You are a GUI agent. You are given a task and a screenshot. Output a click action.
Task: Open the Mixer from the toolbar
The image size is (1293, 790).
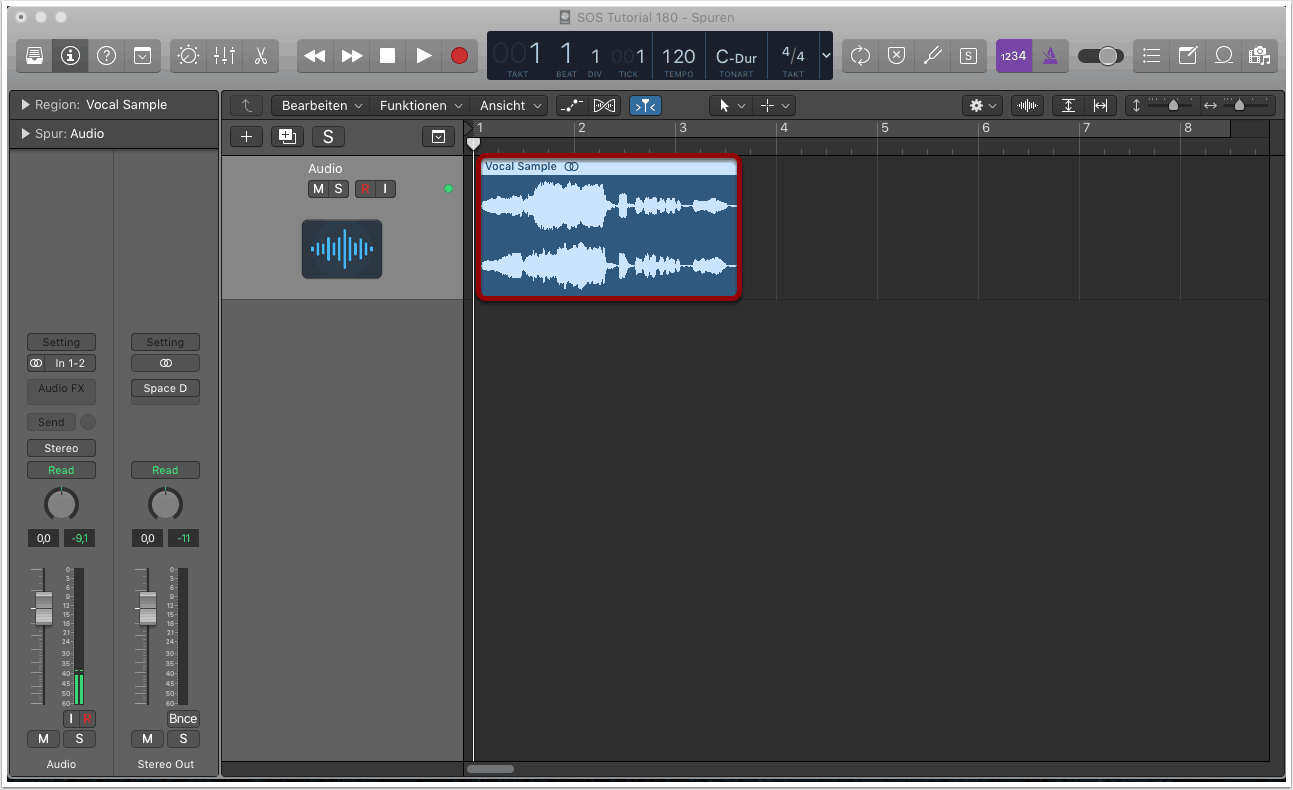pos(224,56)
